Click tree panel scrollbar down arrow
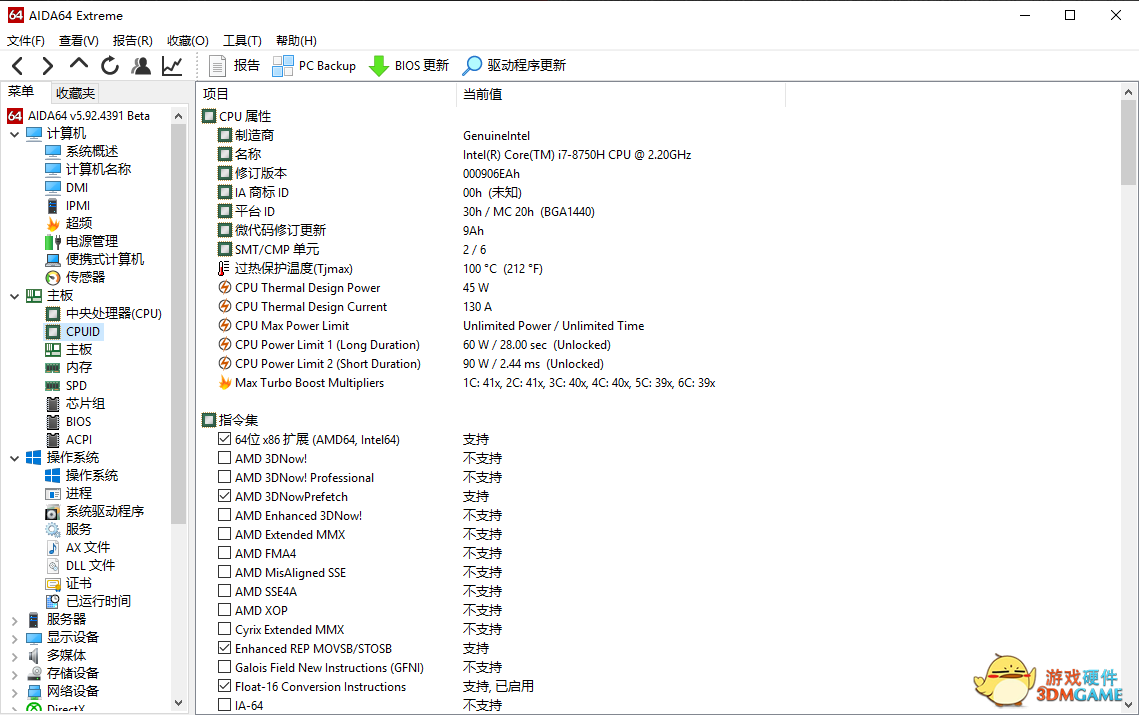1139x715 pixels. [x=179, y=703]
